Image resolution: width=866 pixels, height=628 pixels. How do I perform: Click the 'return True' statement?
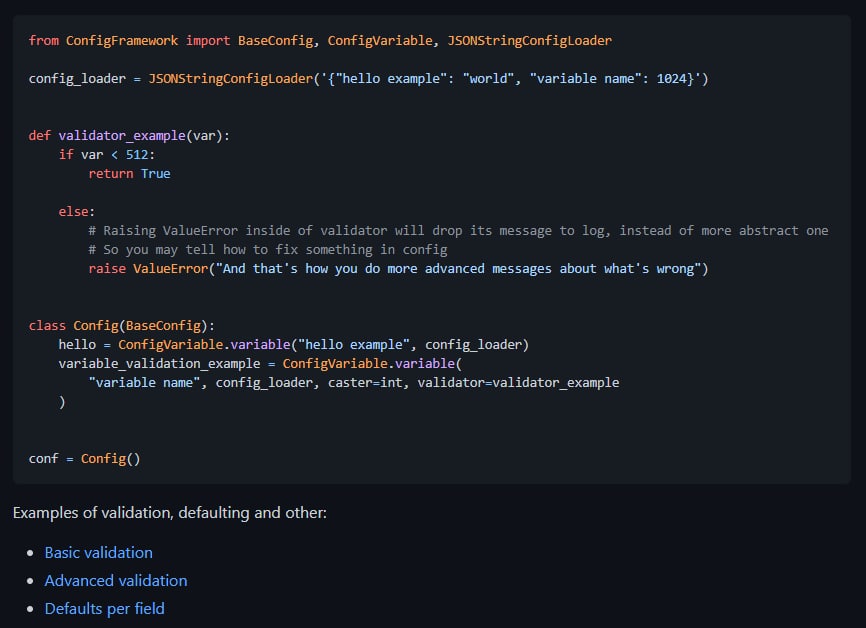(x=129, y=173)
